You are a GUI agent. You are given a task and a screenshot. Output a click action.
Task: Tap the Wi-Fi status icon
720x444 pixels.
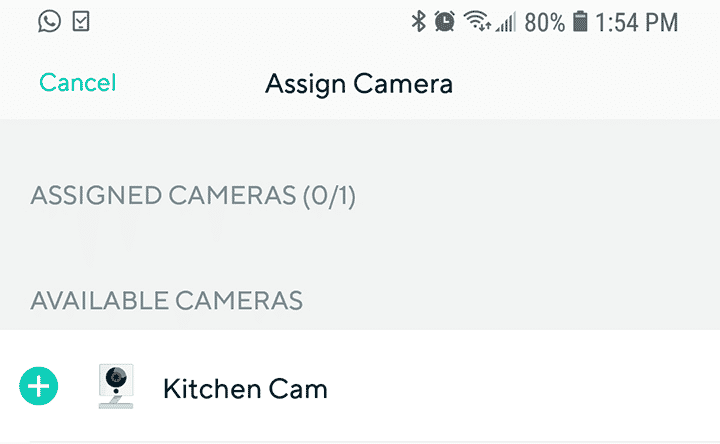(477, 21)
